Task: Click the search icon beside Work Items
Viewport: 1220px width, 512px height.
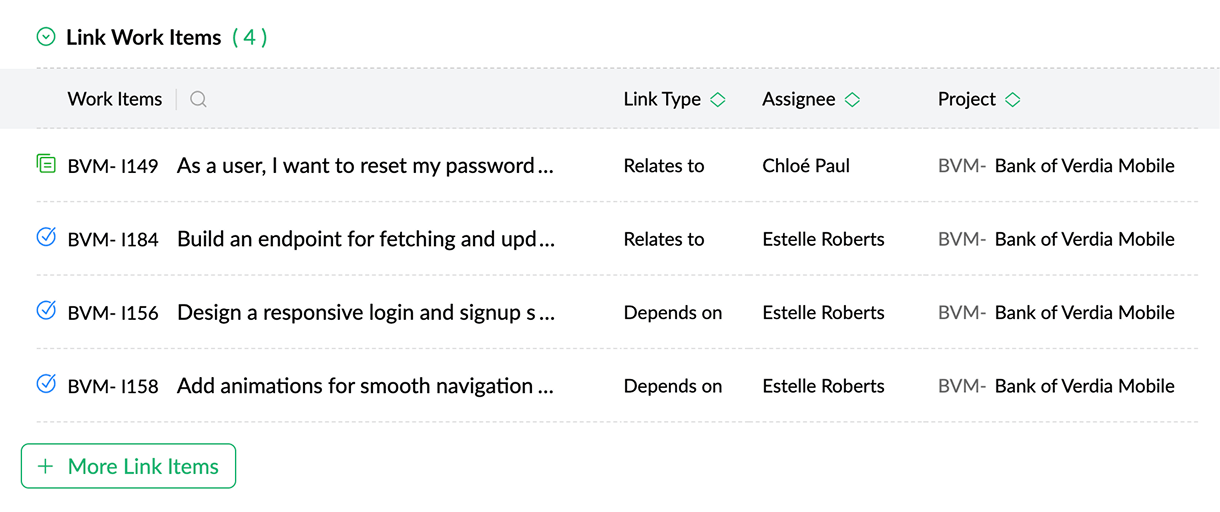Action: coord(198,99)
